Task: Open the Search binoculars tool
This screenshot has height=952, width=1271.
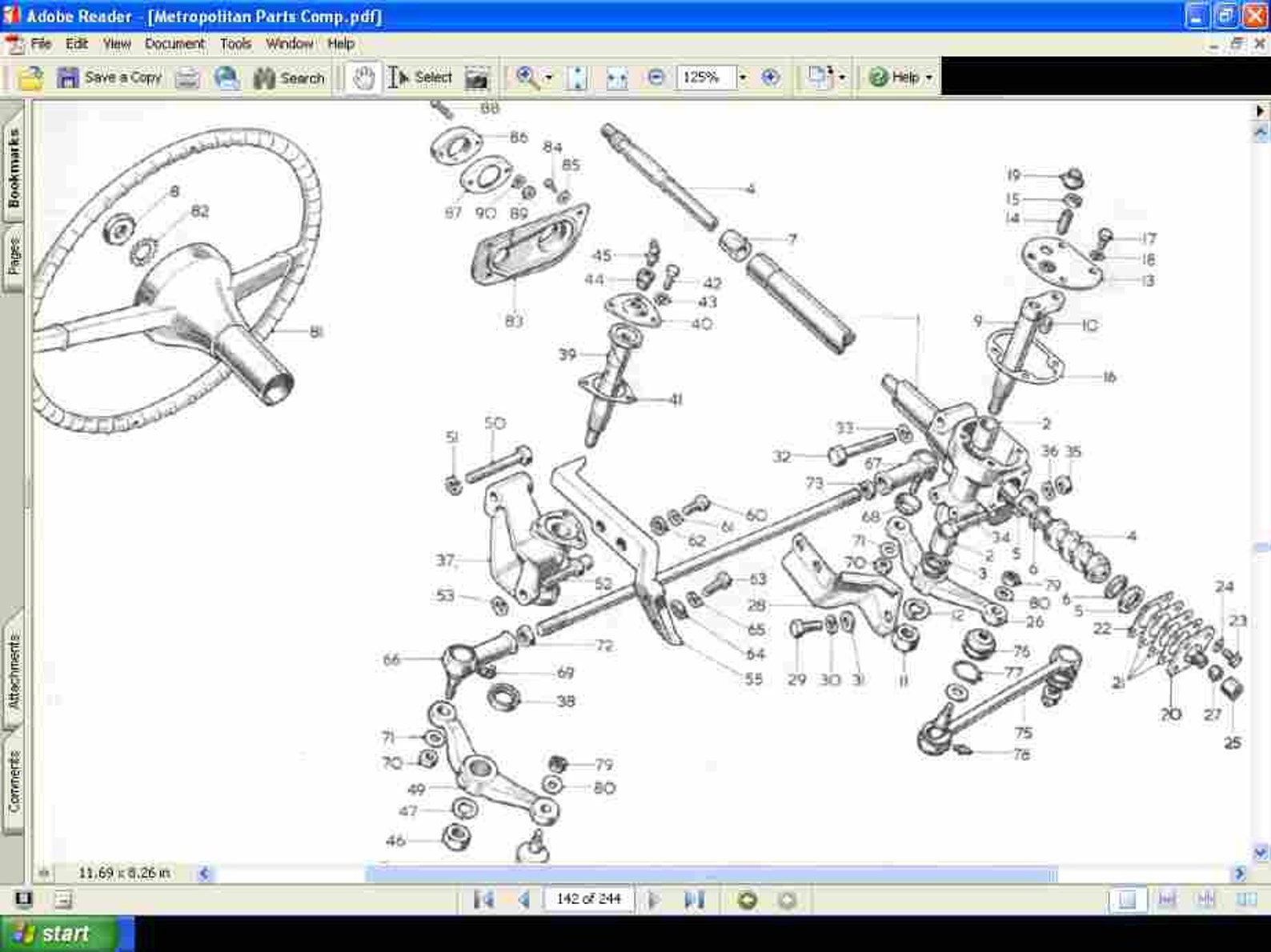Action: click(x=289, y=78)
